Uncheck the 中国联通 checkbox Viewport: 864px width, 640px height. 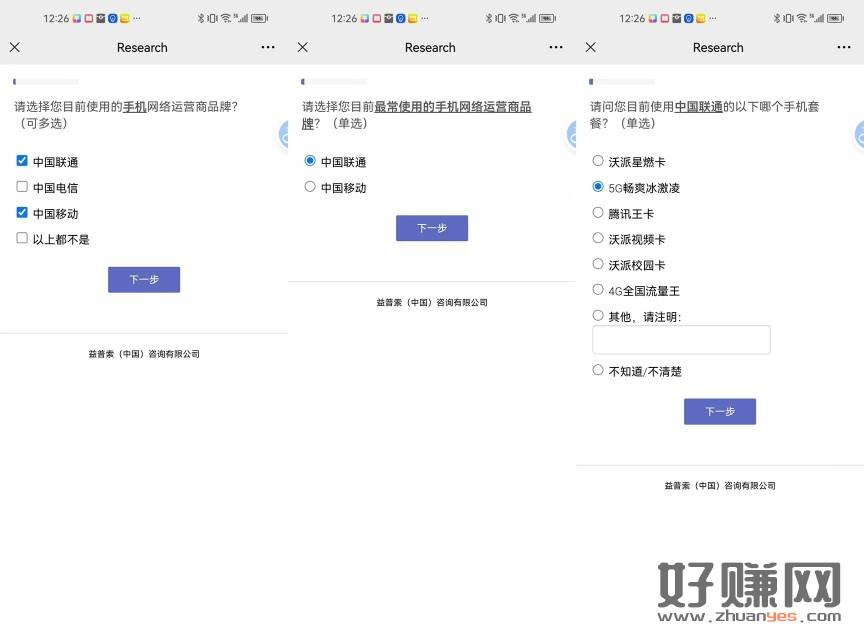click(x=22, y=161)
